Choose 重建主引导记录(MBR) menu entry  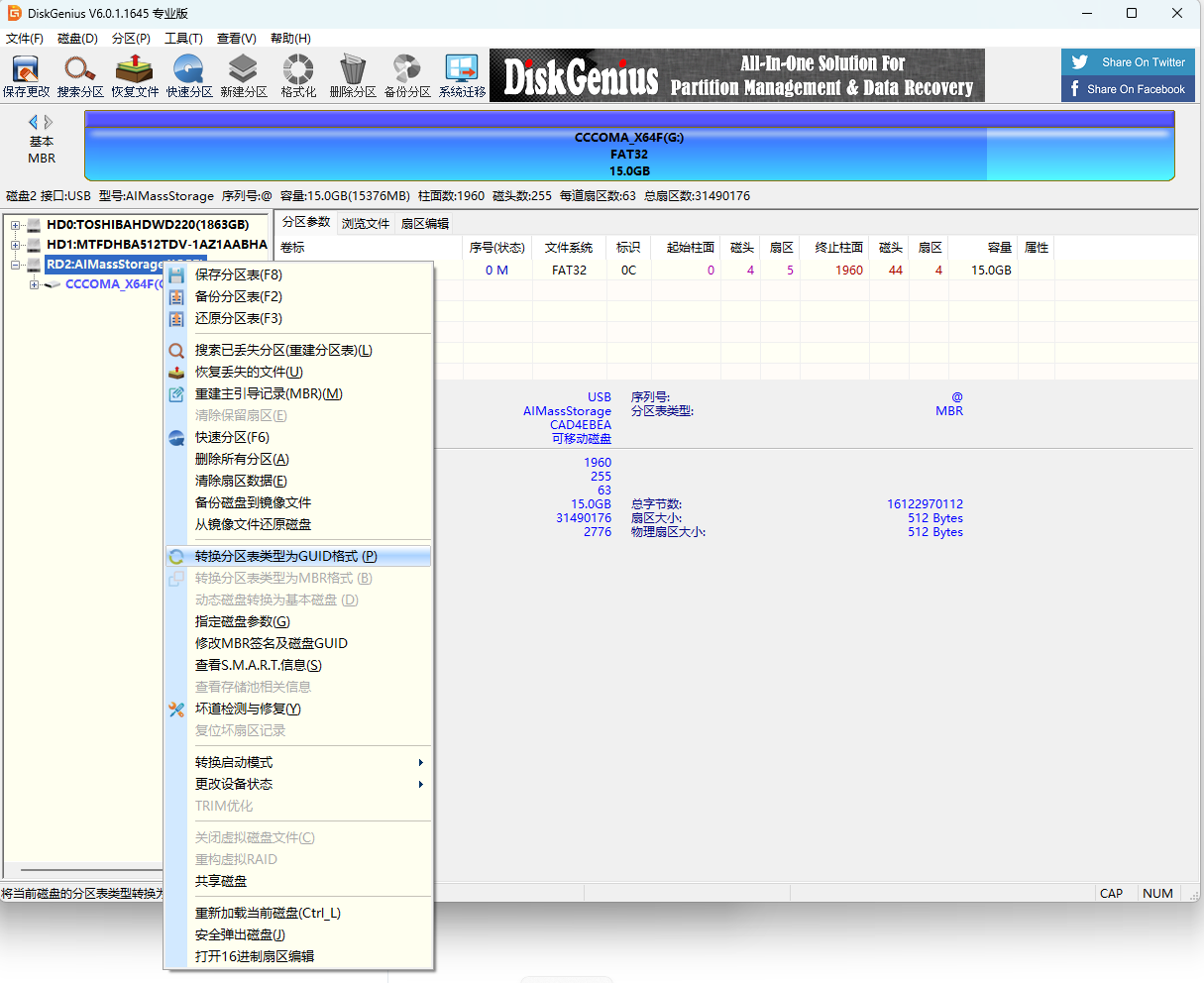[x=298, y=393]
